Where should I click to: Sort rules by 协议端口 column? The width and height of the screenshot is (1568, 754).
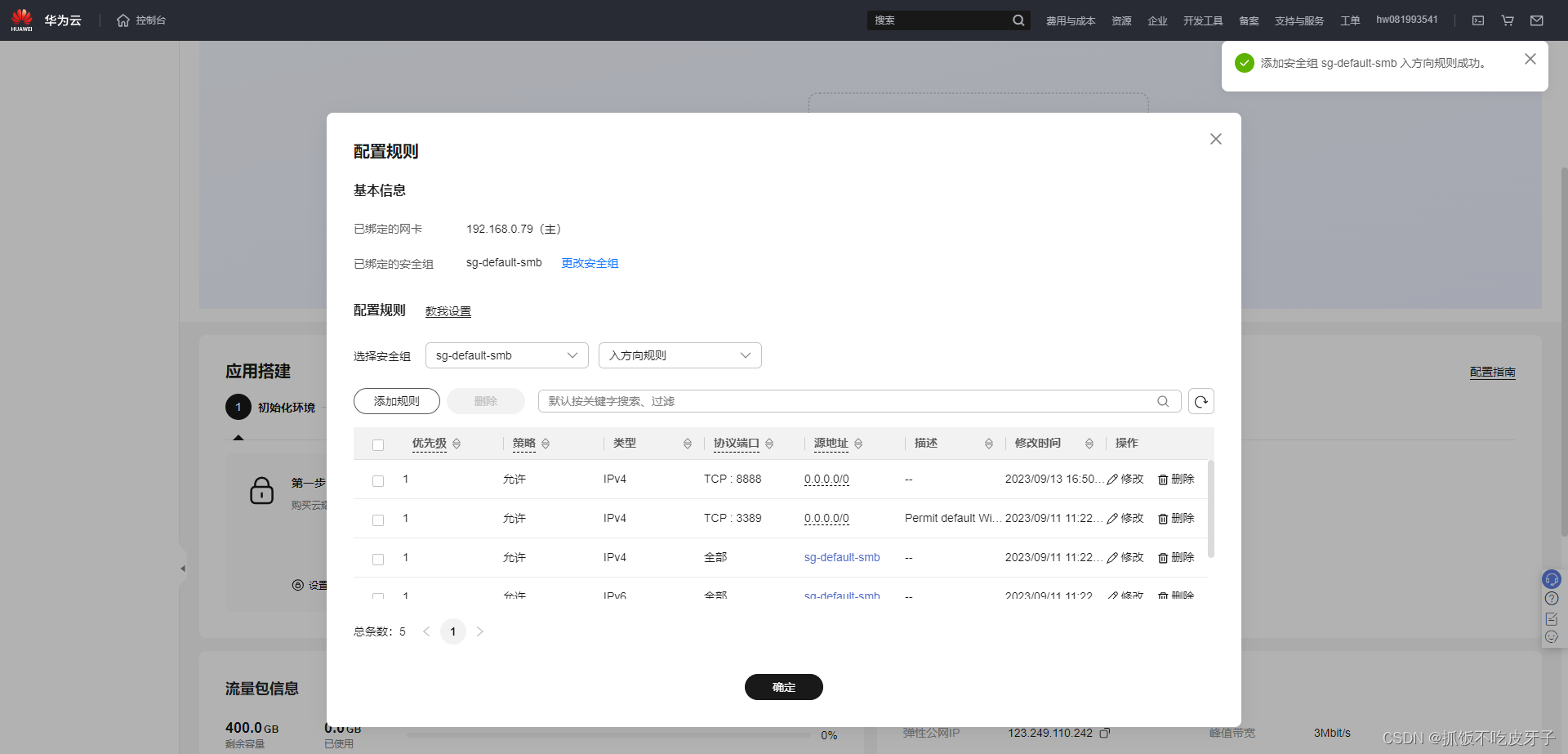point(769,444)
